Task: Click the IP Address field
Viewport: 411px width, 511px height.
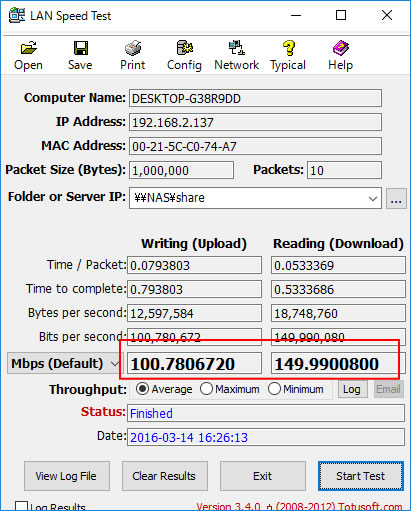Action: pyautogui.click(x=255, y=122)
